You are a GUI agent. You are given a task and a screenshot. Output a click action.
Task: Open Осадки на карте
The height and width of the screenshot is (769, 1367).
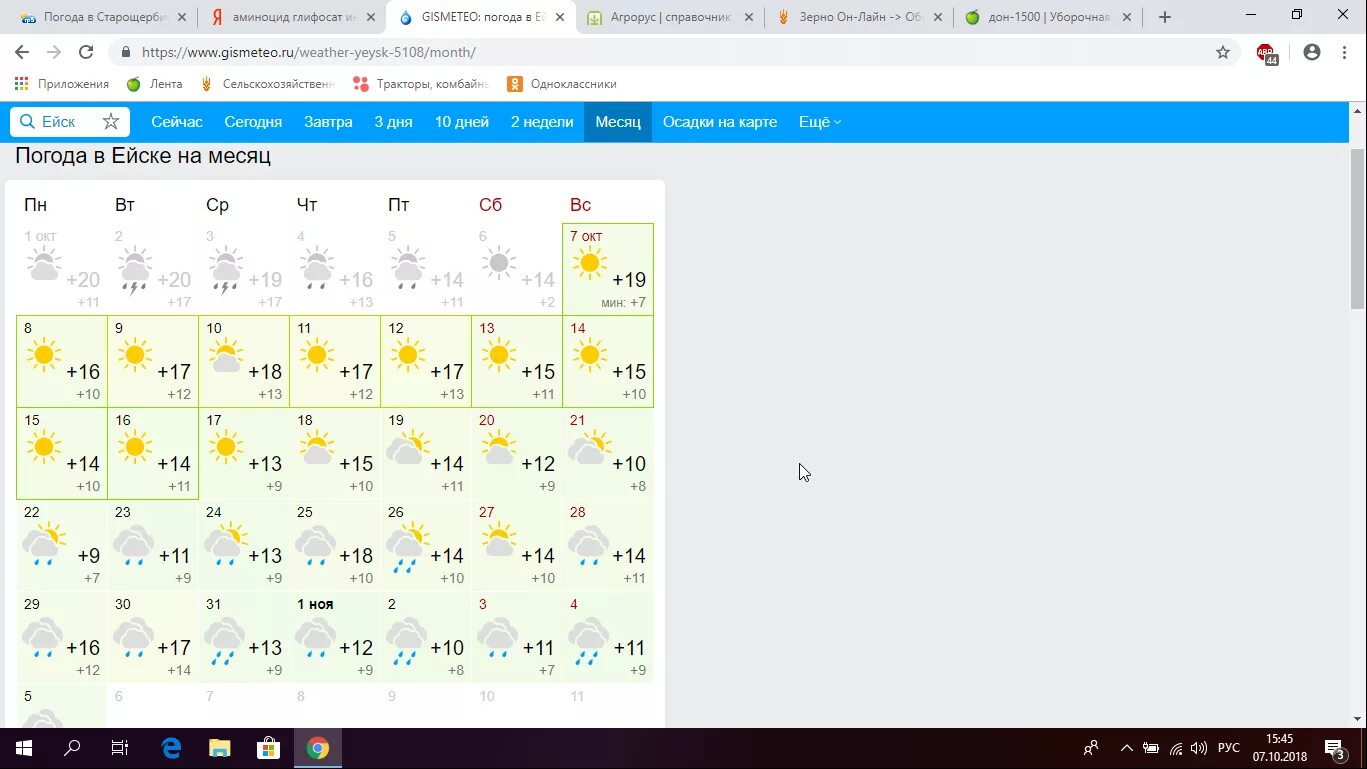pyautogui.click(x=720, y=122)
